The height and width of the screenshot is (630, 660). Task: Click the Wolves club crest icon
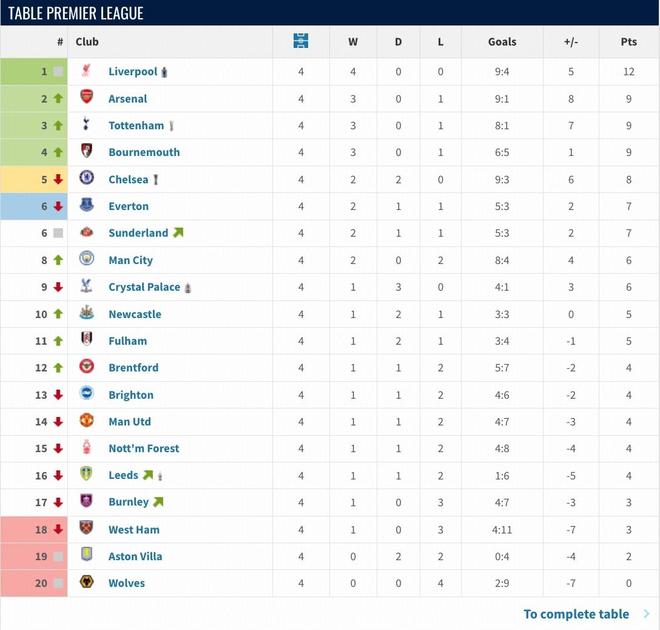coord(87,583)
